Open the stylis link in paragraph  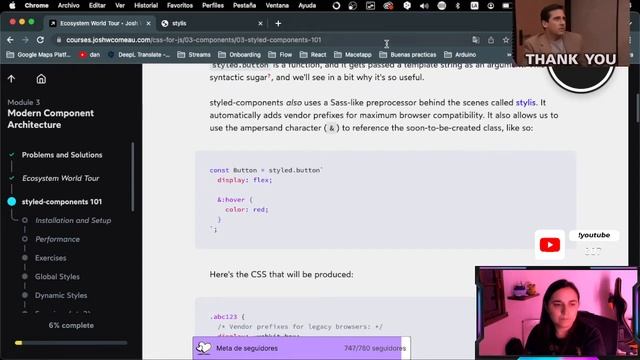525,102
